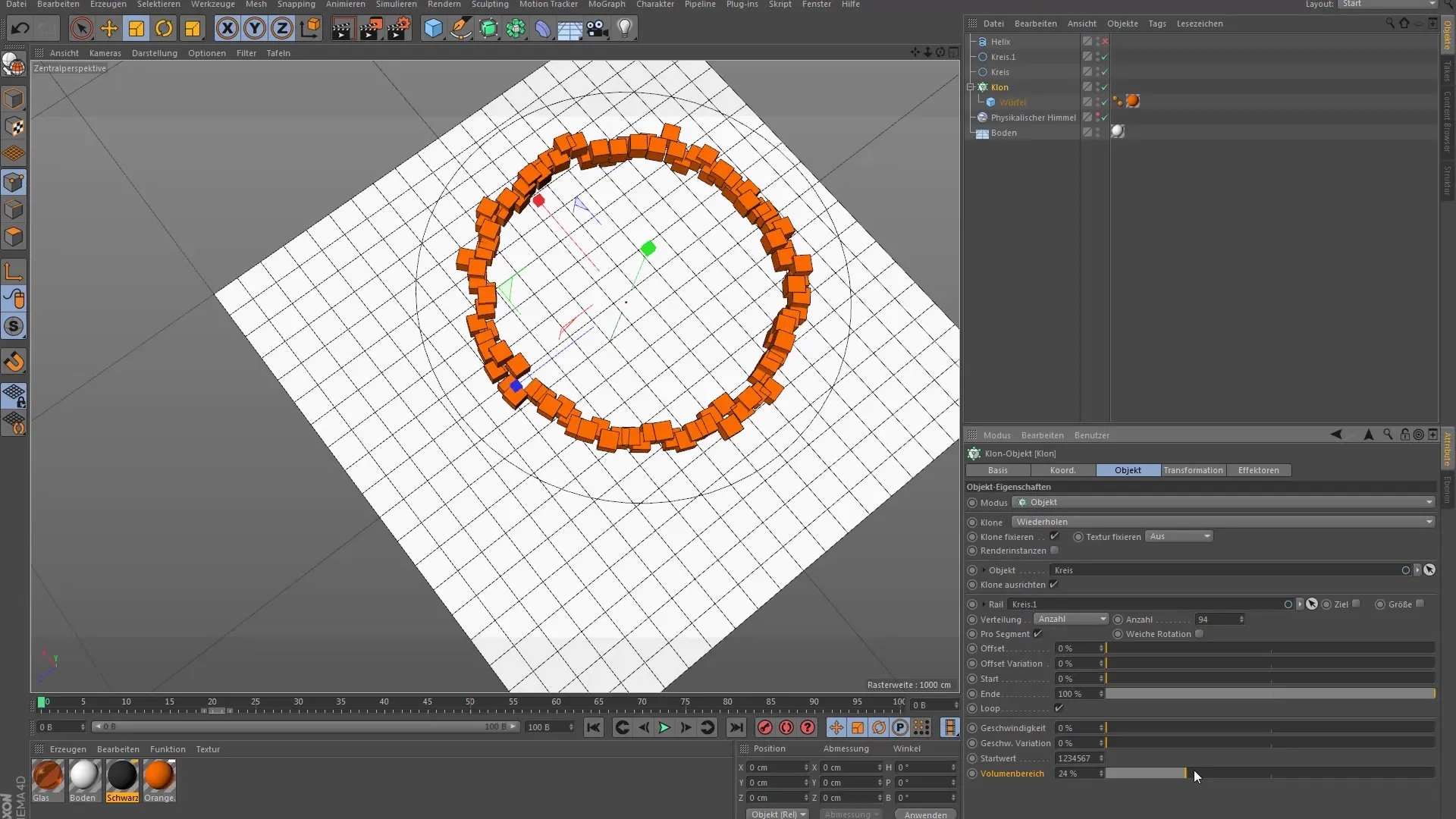Enable polygon mode in left palette
This screenshot has width=1456, height=819.
[14, 237]
